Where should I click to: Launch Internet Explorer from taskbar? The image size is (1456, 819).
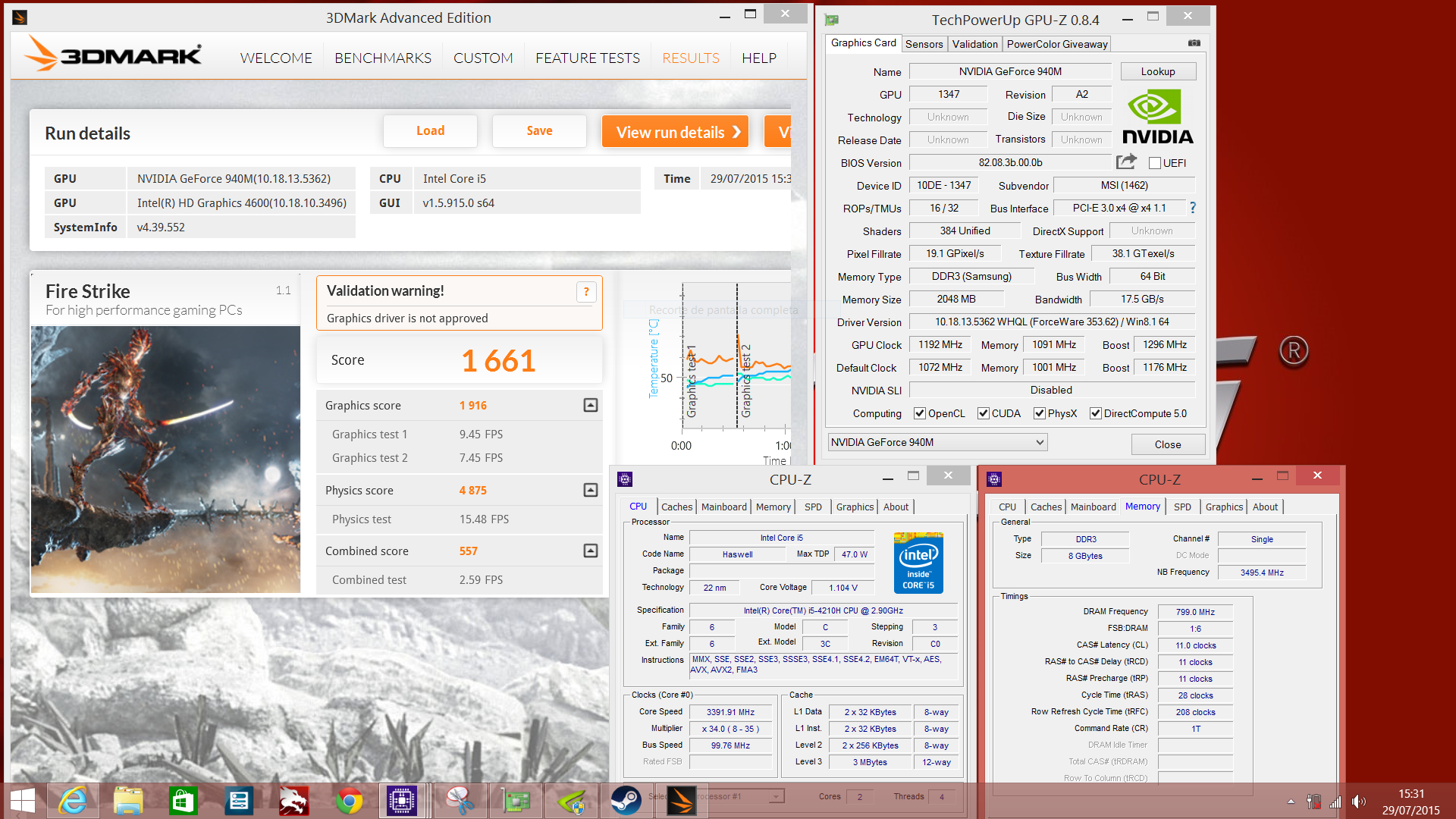73,801
